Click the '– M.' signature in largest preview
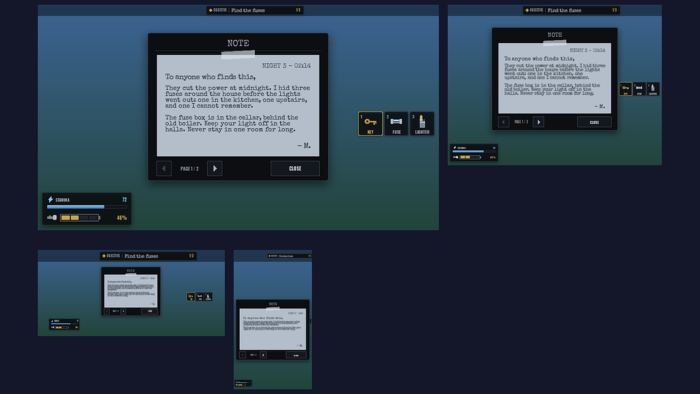700x394 pixels. click(304, 145)
